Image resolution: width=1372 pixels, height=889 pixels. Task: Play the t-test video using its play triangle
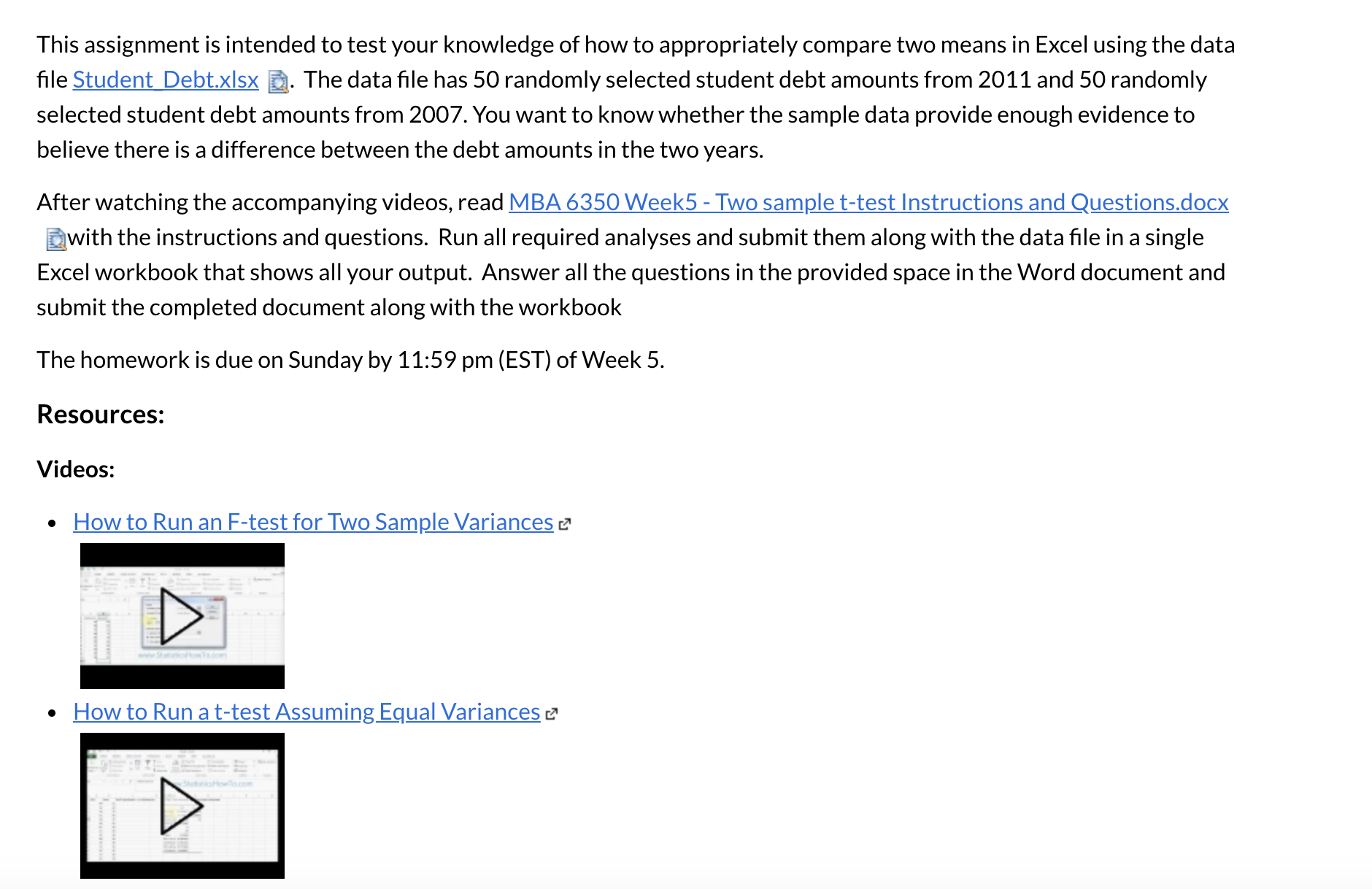(181, 806)
